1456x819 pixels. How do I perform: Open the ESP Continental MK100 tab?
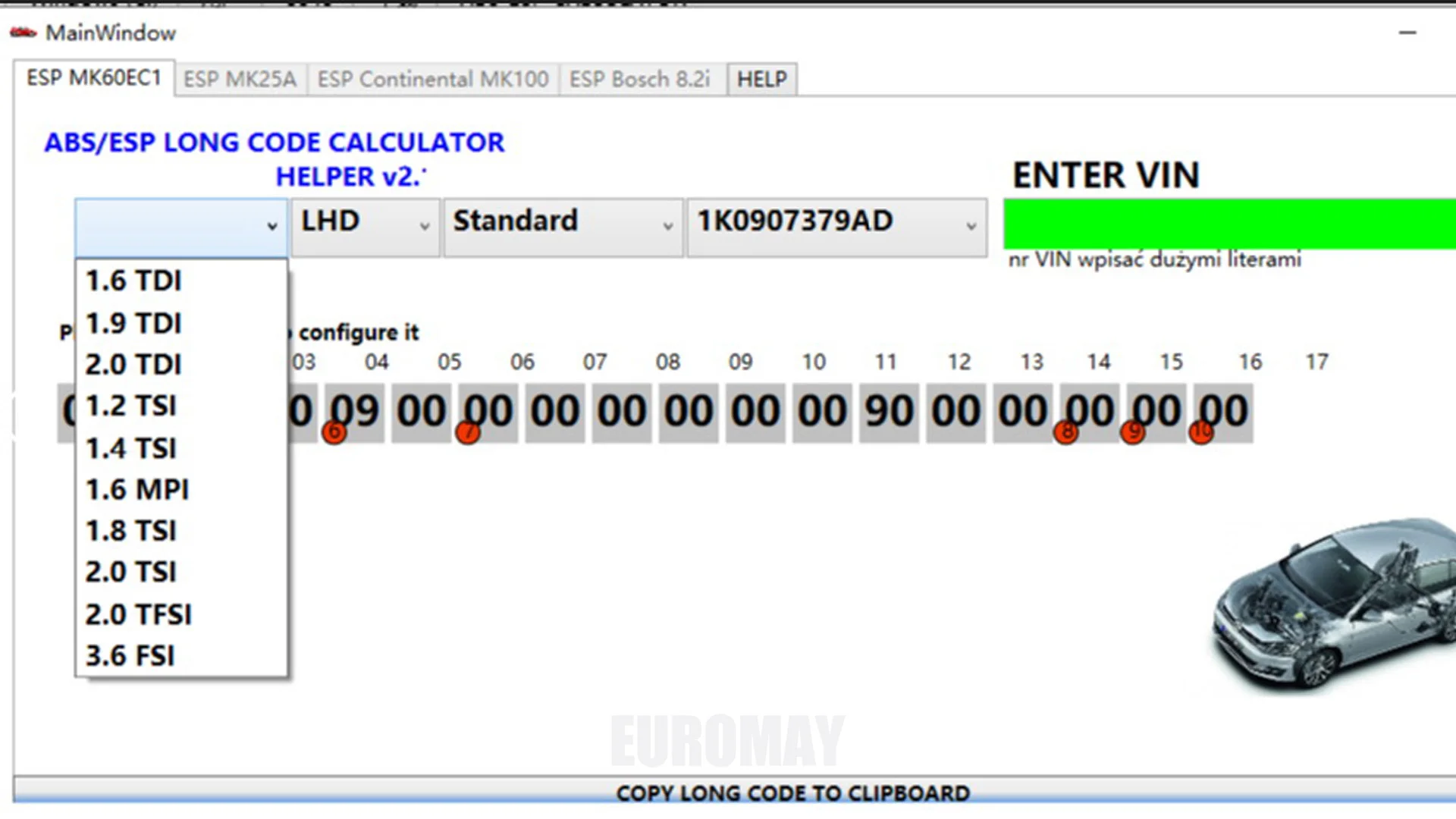pyautogui.click(x=432, y=79)
